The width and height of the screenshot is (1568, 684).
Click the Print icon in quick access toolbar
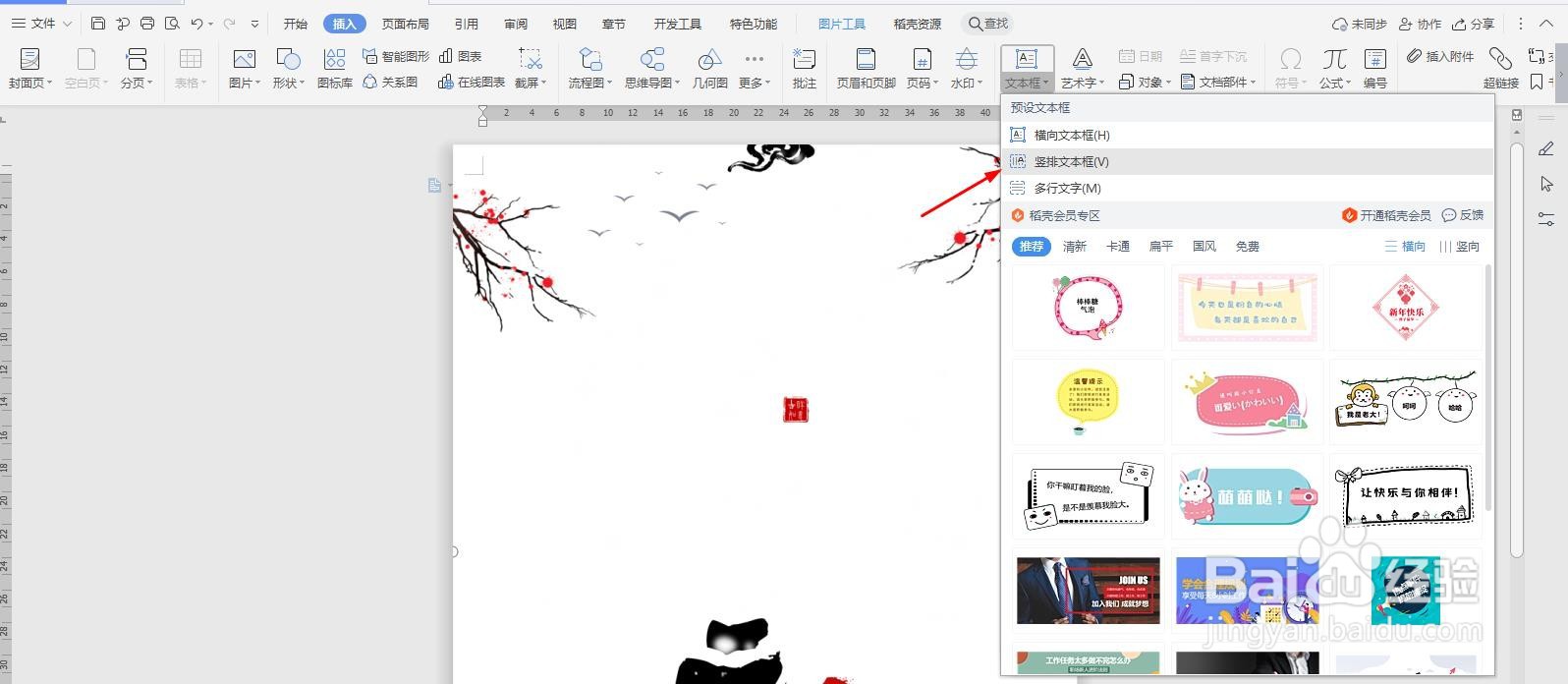(x=147, y=24)
